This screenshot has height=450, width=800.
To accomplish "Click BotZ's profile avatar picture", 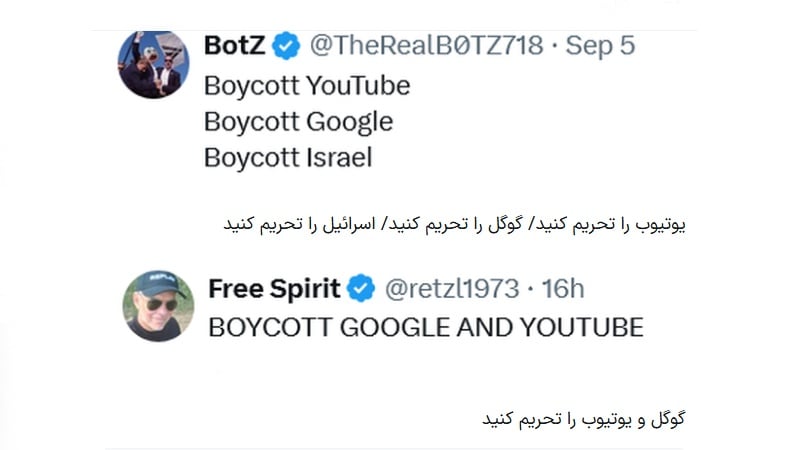I will 153,65.
